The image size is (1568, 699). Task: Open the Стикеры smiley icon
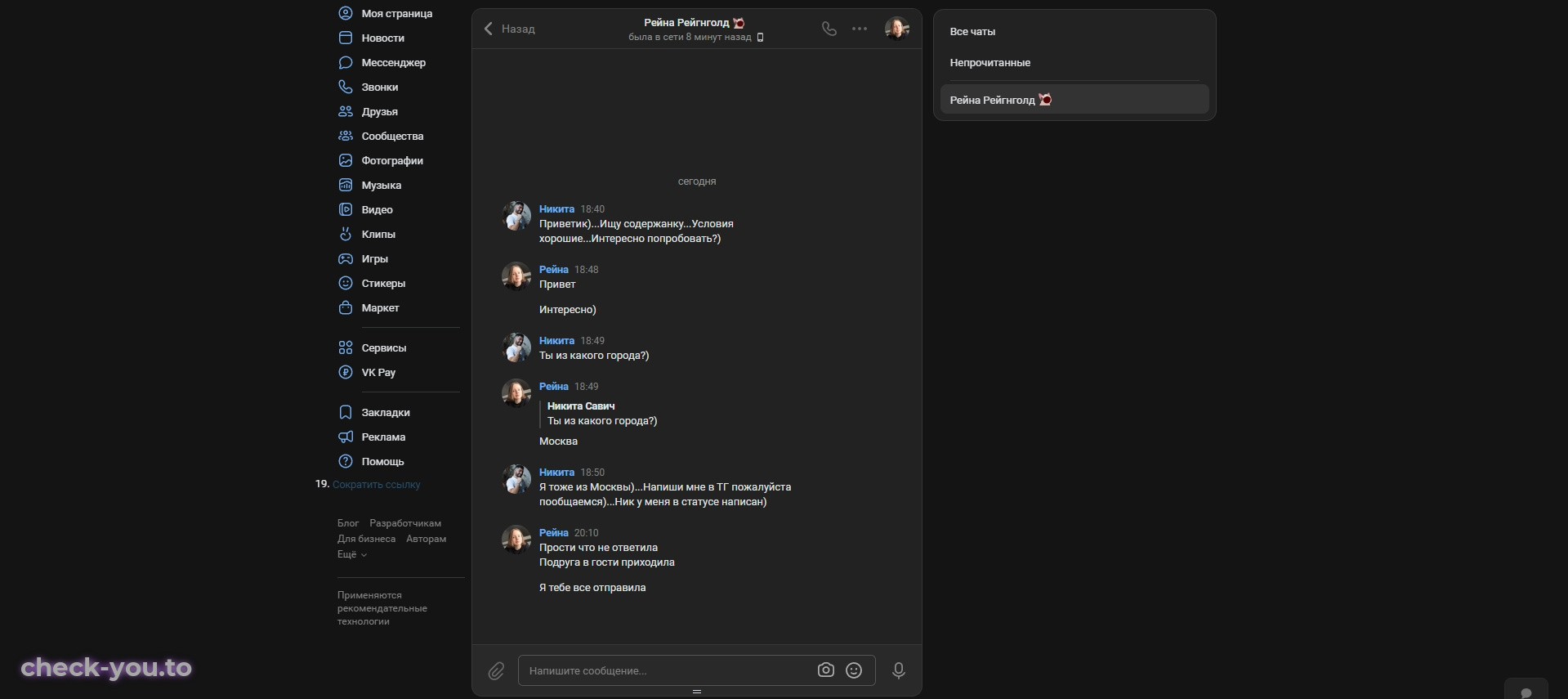coord(346,283)
